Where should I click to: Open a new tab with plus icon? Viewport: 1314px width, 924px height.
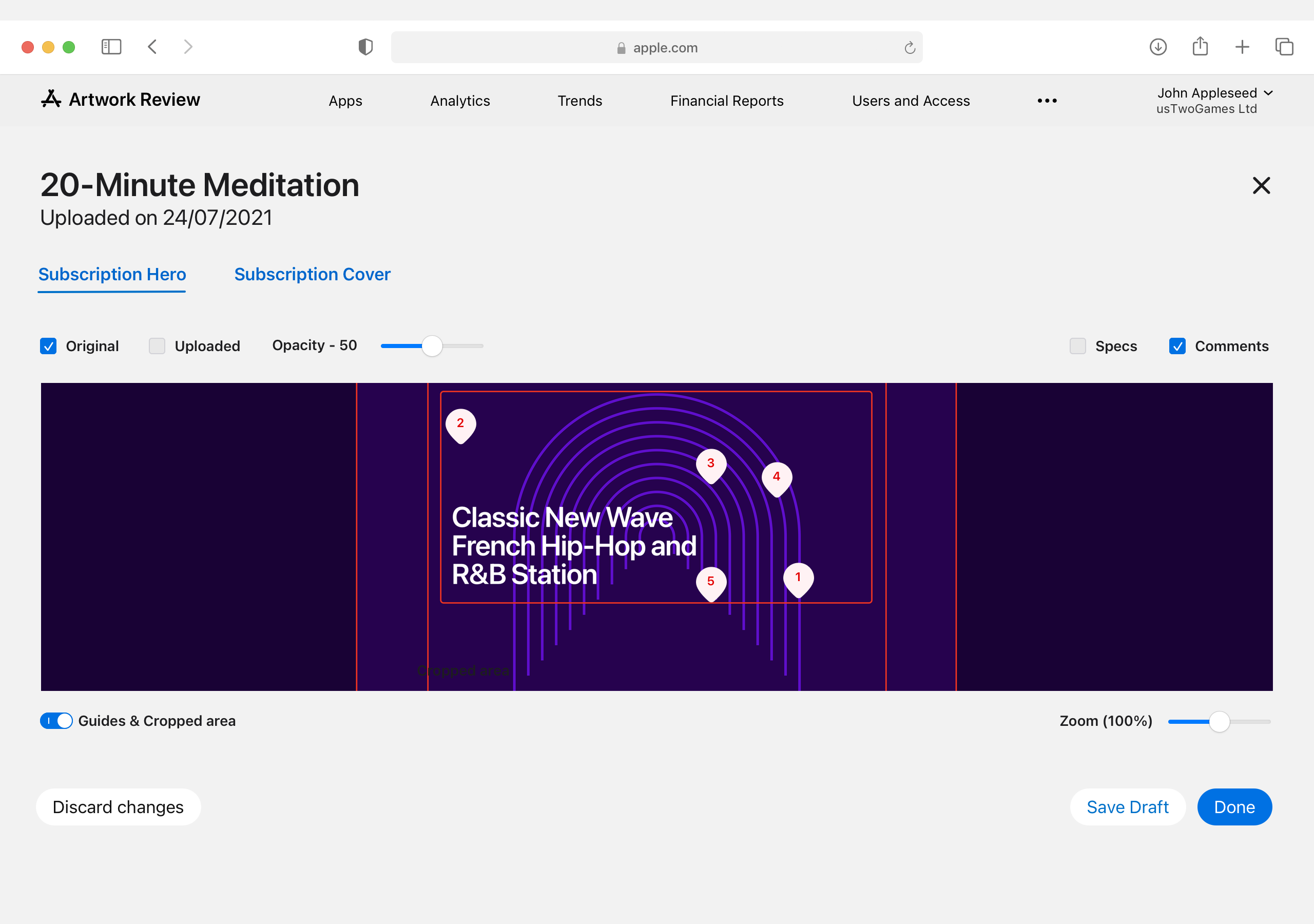click(x=1242, y=47)
